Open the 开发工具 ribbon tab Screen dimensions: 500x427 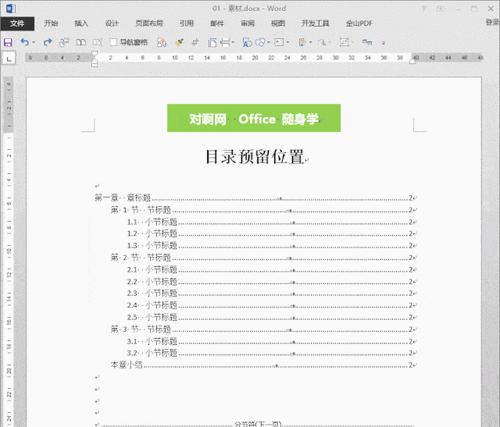pos(315,23)
